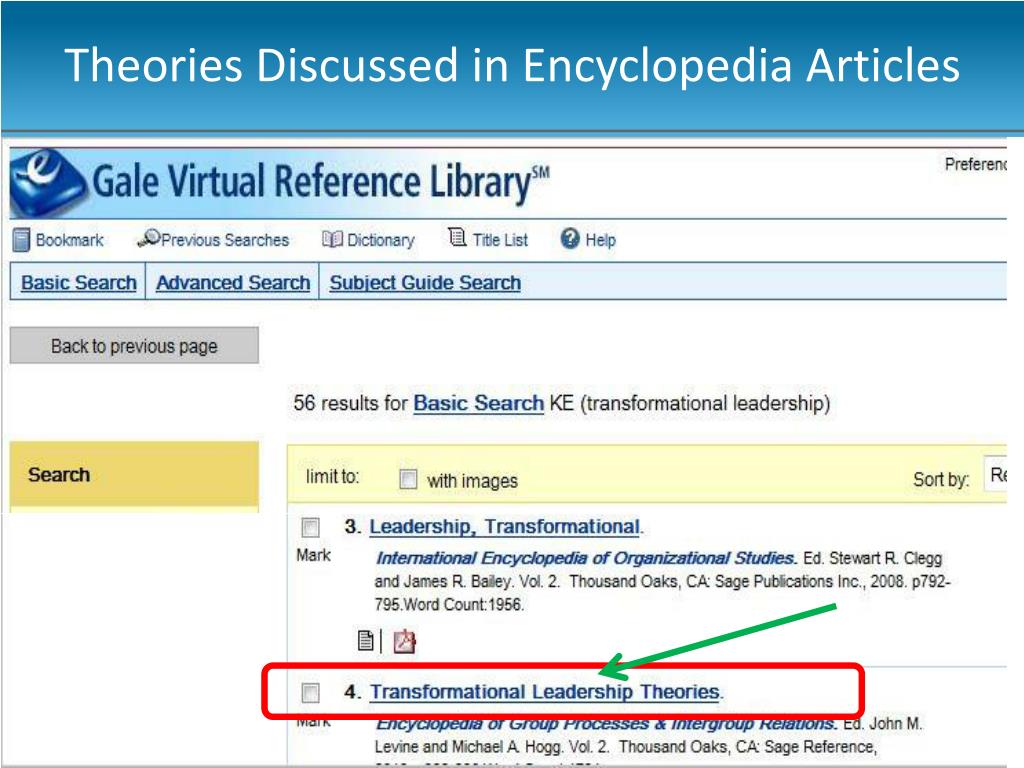The width and height of the screenshot is (1024, 768).
Task: Click '56 results for' summary text
Action: coord(351,403)
